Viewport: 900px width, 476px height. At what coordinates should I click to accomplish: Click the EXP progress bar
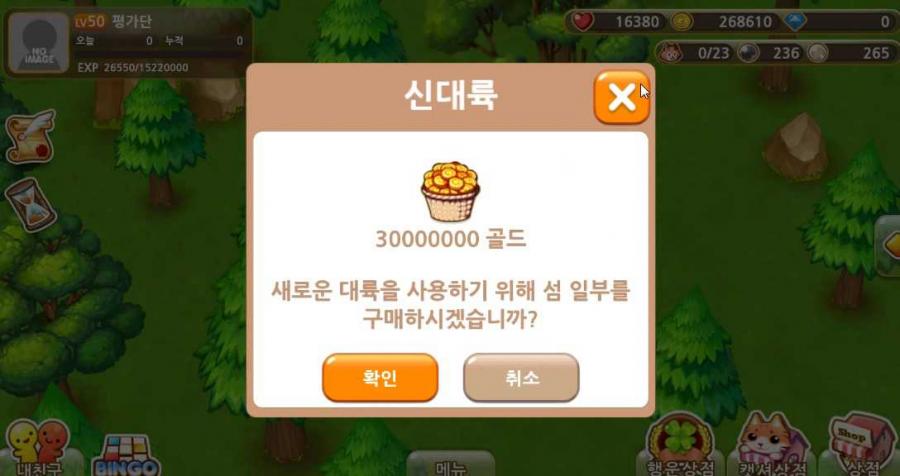(160, 55)
